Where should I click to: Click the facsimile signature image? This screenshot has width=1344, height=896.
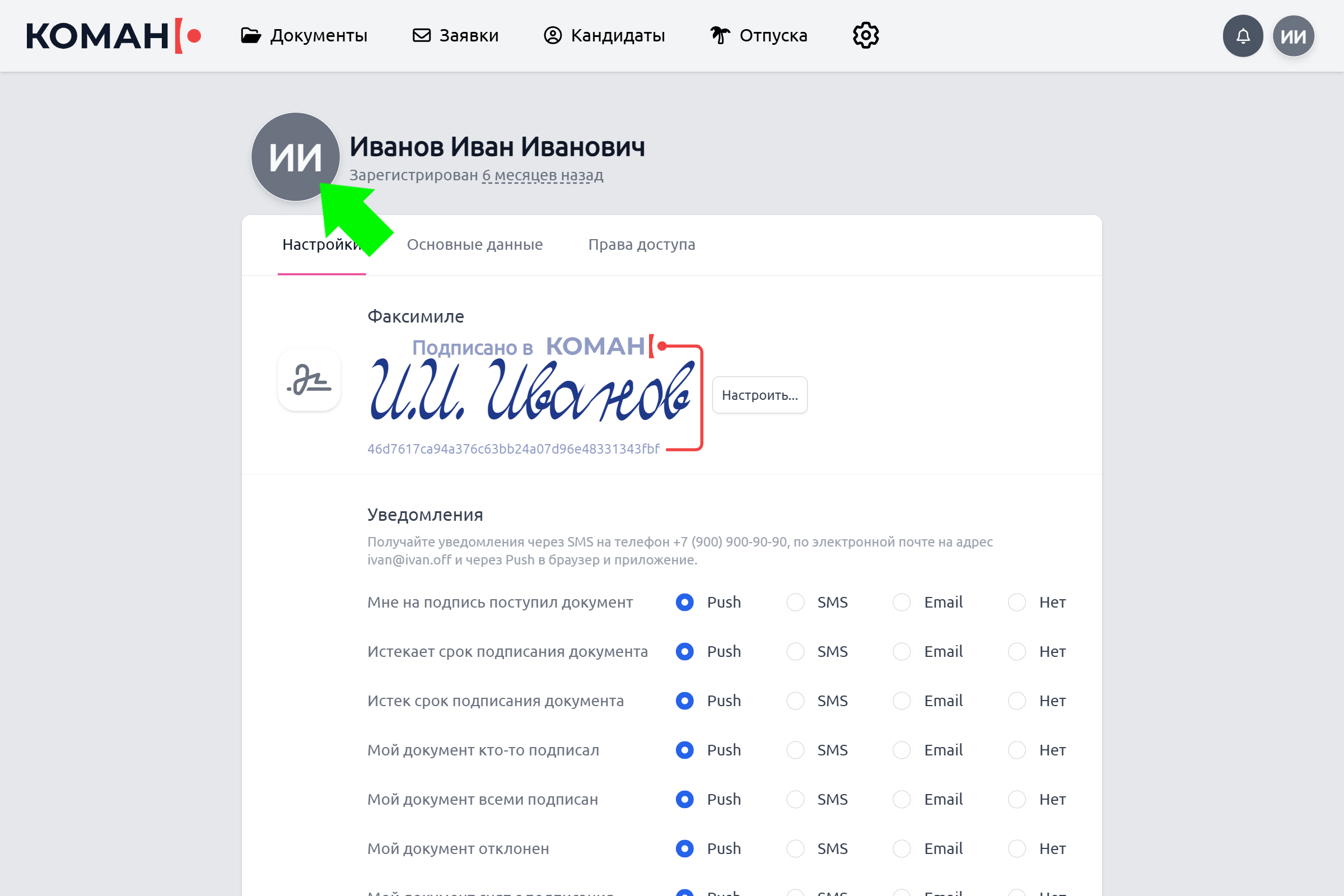[x=531, y=391]
